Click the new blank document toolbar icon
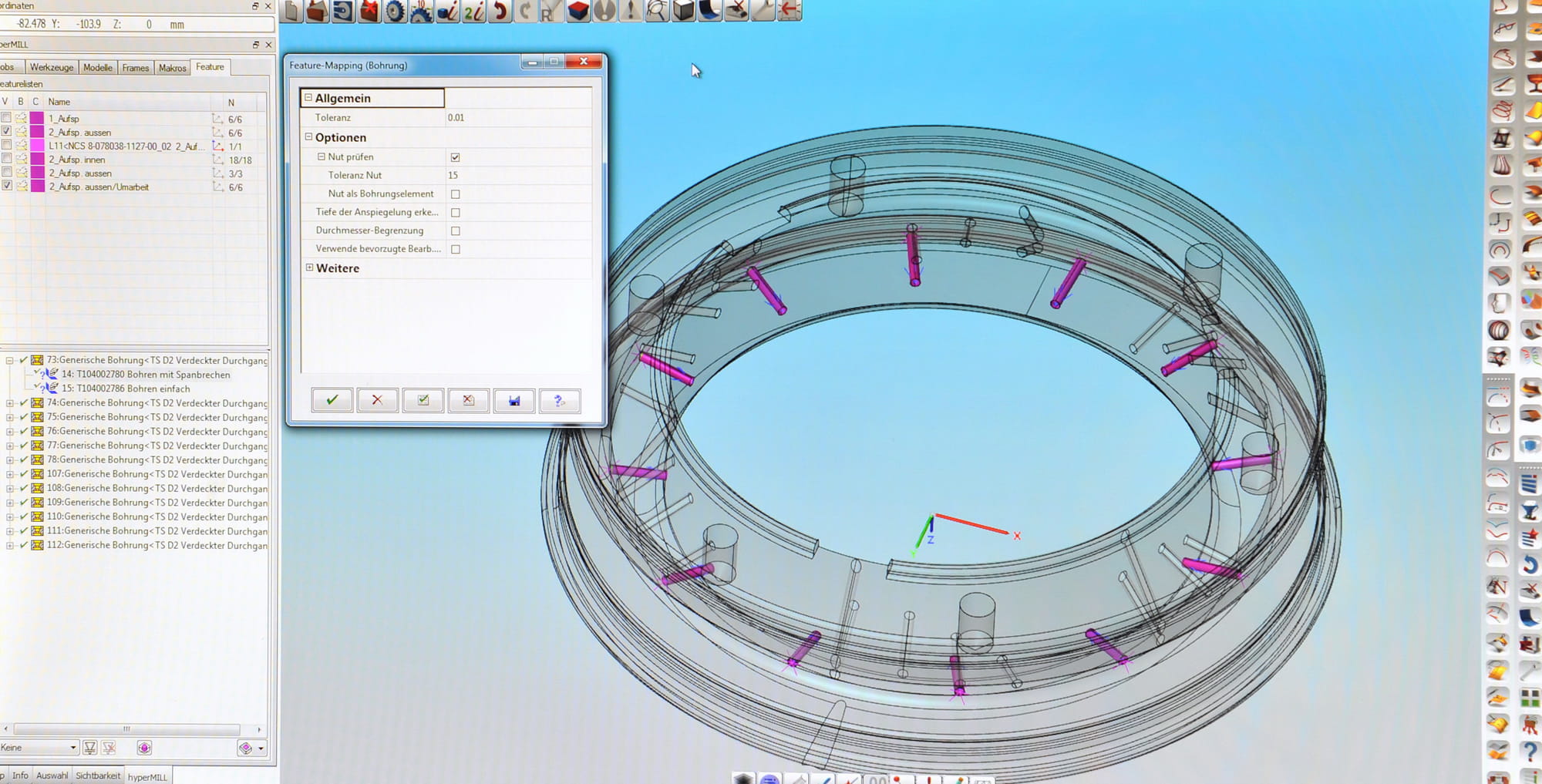The height and width of the screenshot is (784, 1542). tap(291, 11)
